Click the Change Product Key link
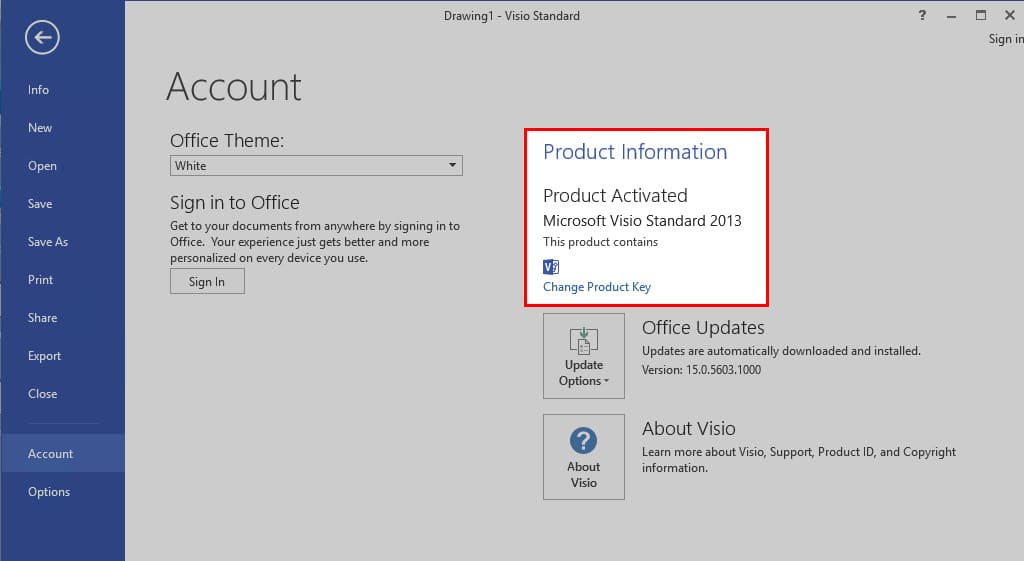Screen dimensions: 1024x561 (597, 287)
